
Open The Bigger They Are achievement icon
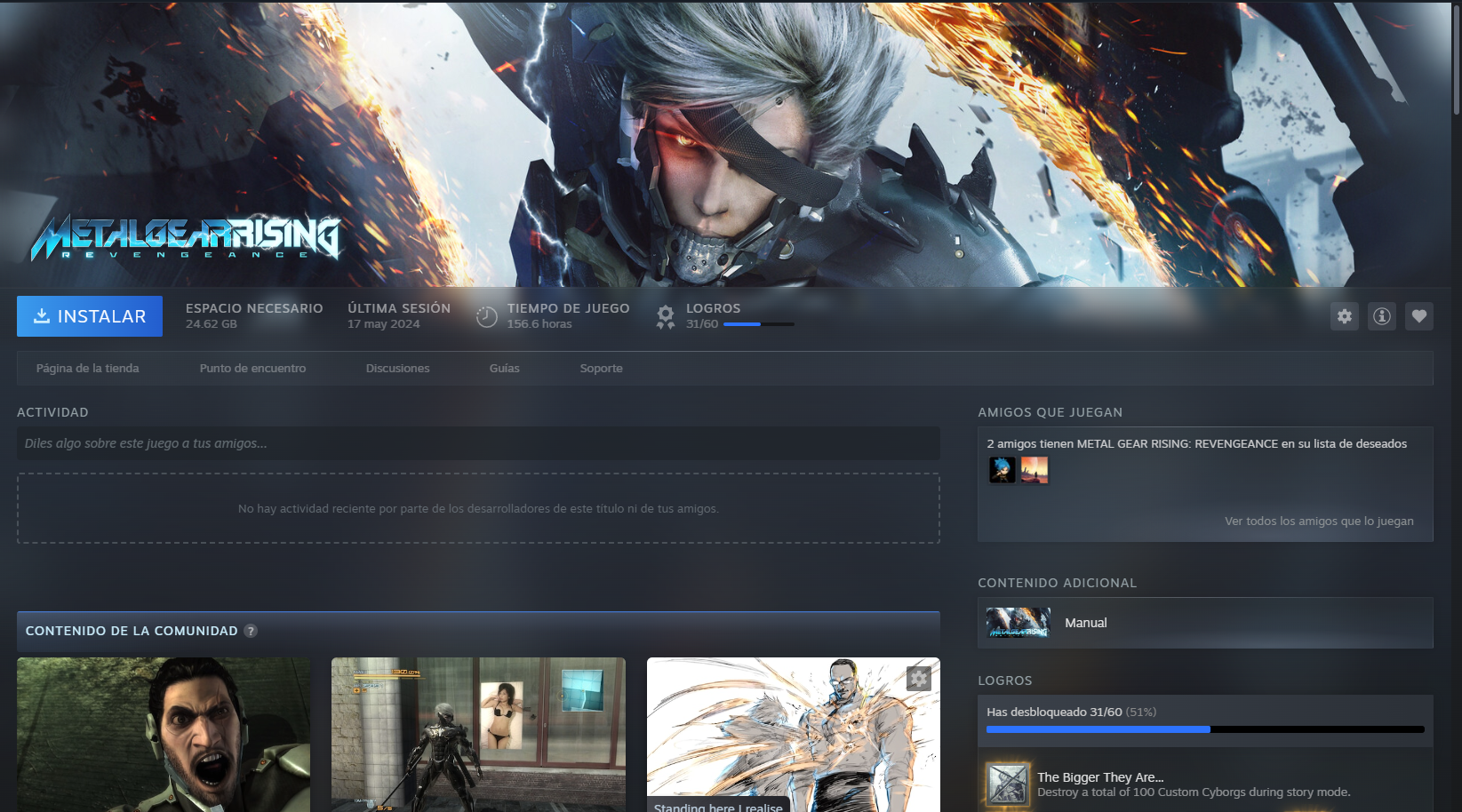tap(1007, 784)
